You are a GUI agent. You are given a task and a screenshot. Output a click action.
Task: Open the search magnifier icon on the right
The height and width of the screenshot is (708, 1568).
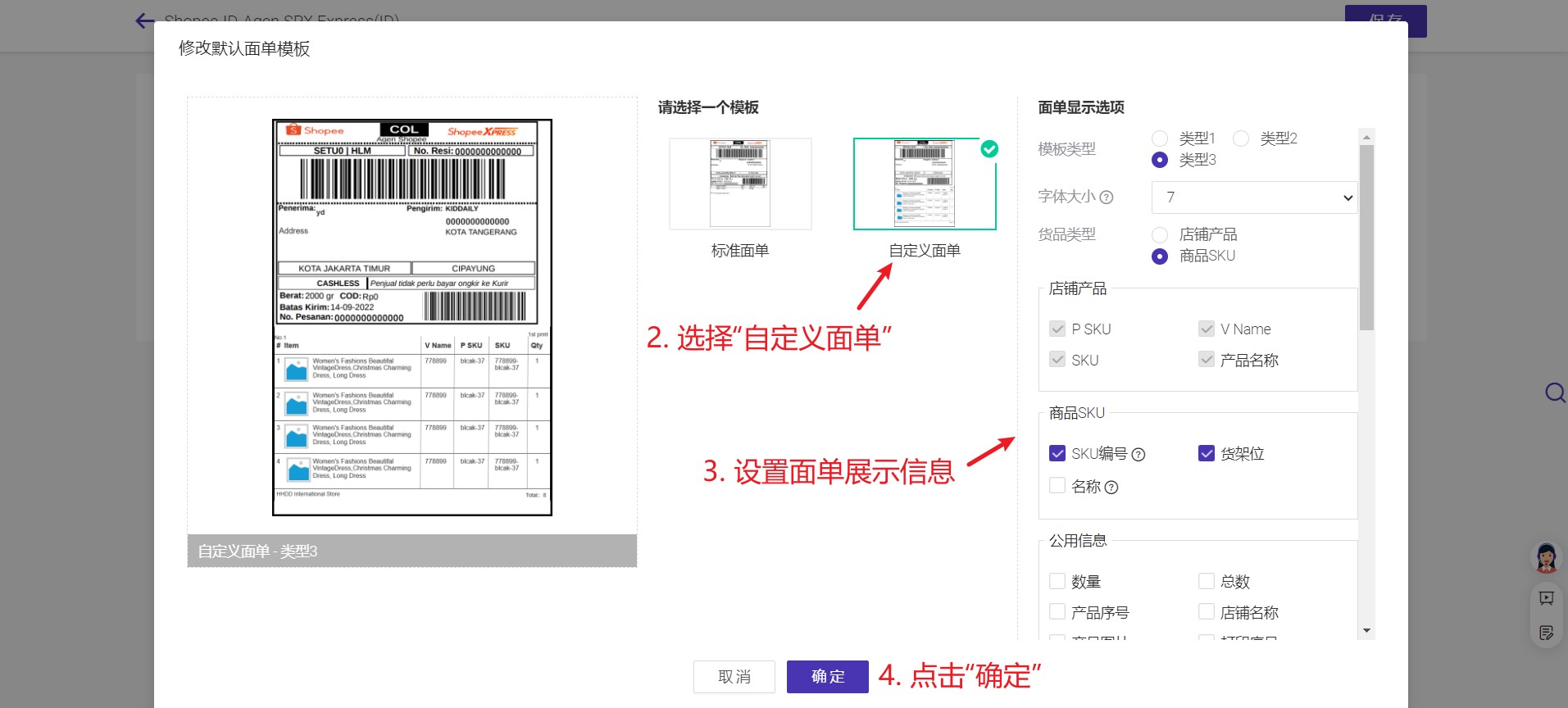point(1555,393)
